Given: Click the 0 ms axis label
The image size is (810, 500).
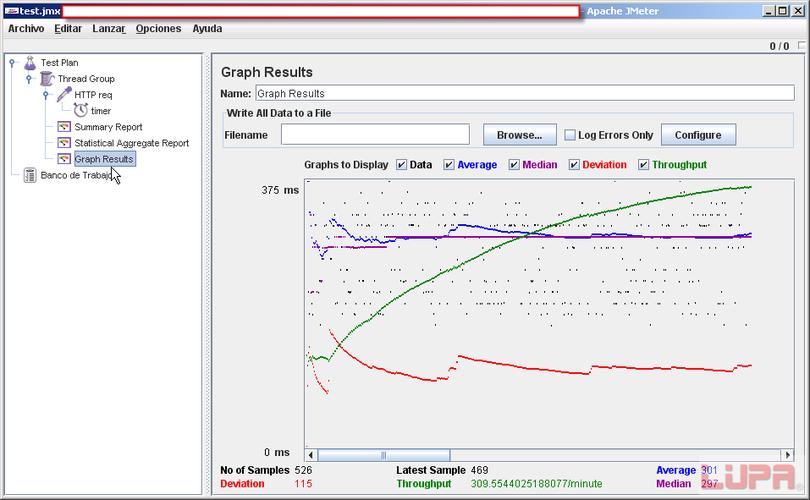Looking at the screenshot, I should click(x=277, y=452).
